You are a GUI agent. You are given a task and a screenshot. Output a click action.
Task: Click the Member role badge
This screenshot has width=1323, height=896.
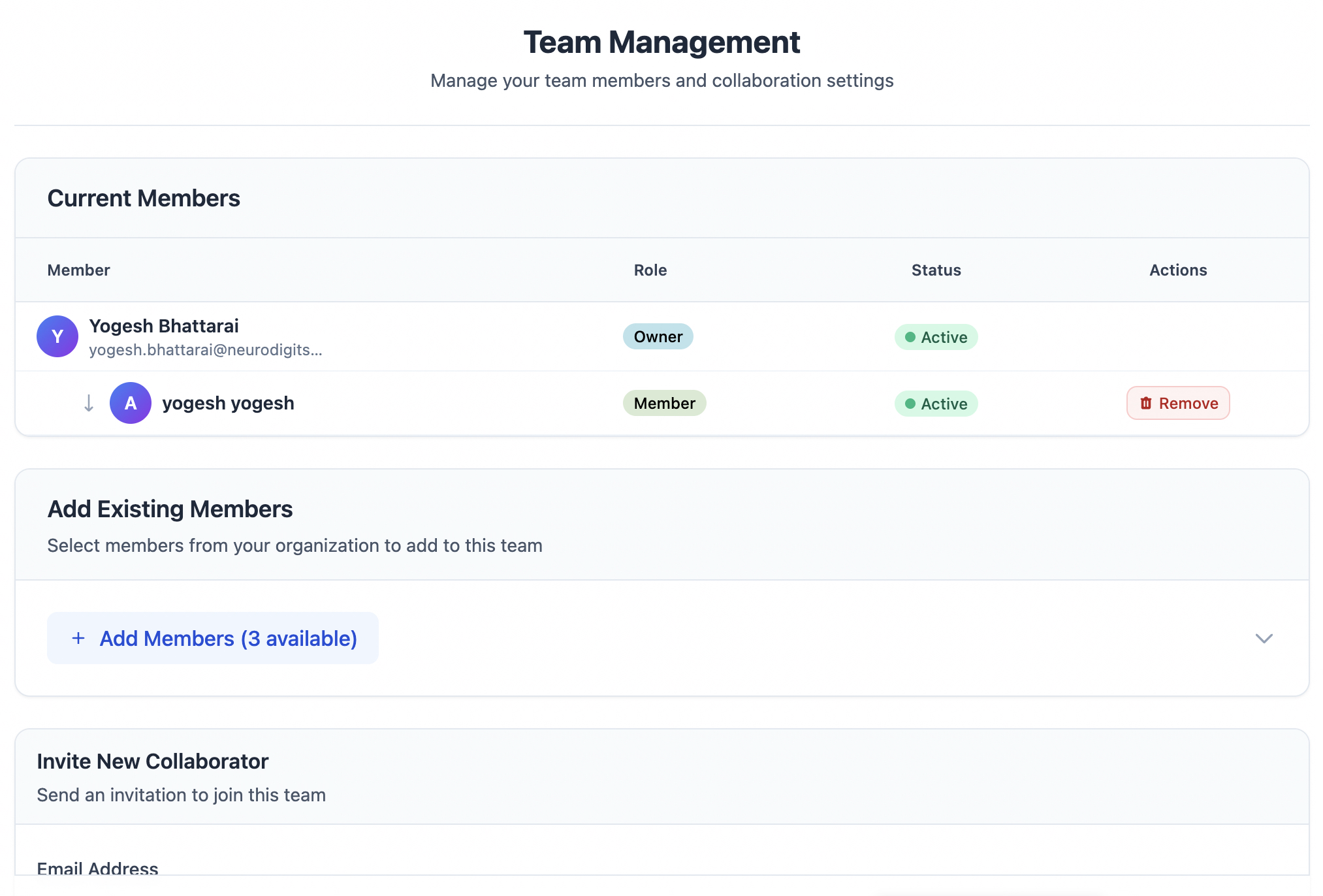tap(664, 403)
